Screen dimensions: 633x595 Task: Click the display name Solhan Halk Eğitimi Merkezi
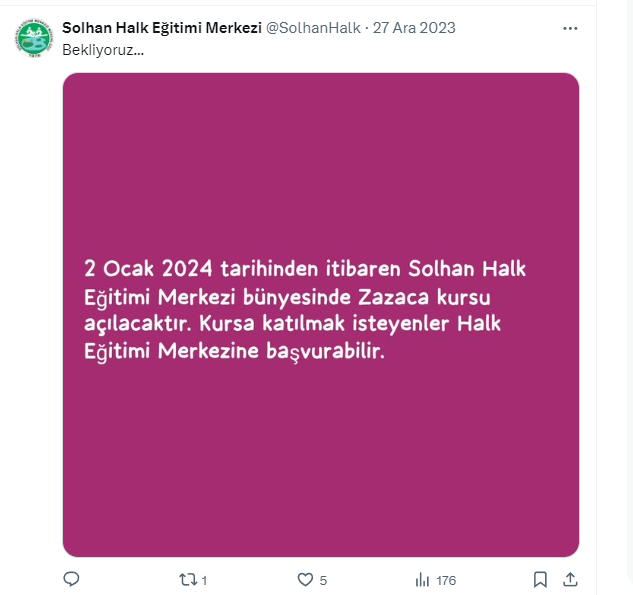[162, 28]
